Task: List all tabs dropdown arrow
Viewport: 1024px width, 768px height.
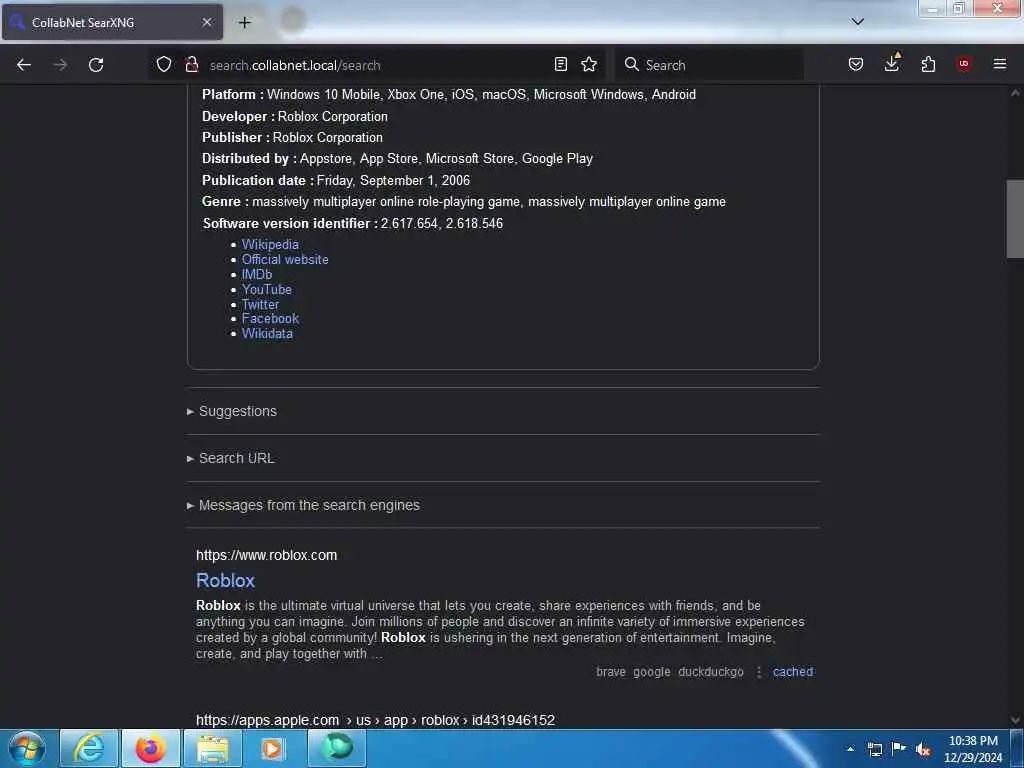Action: pyautogui.click(x=857, y=22)
